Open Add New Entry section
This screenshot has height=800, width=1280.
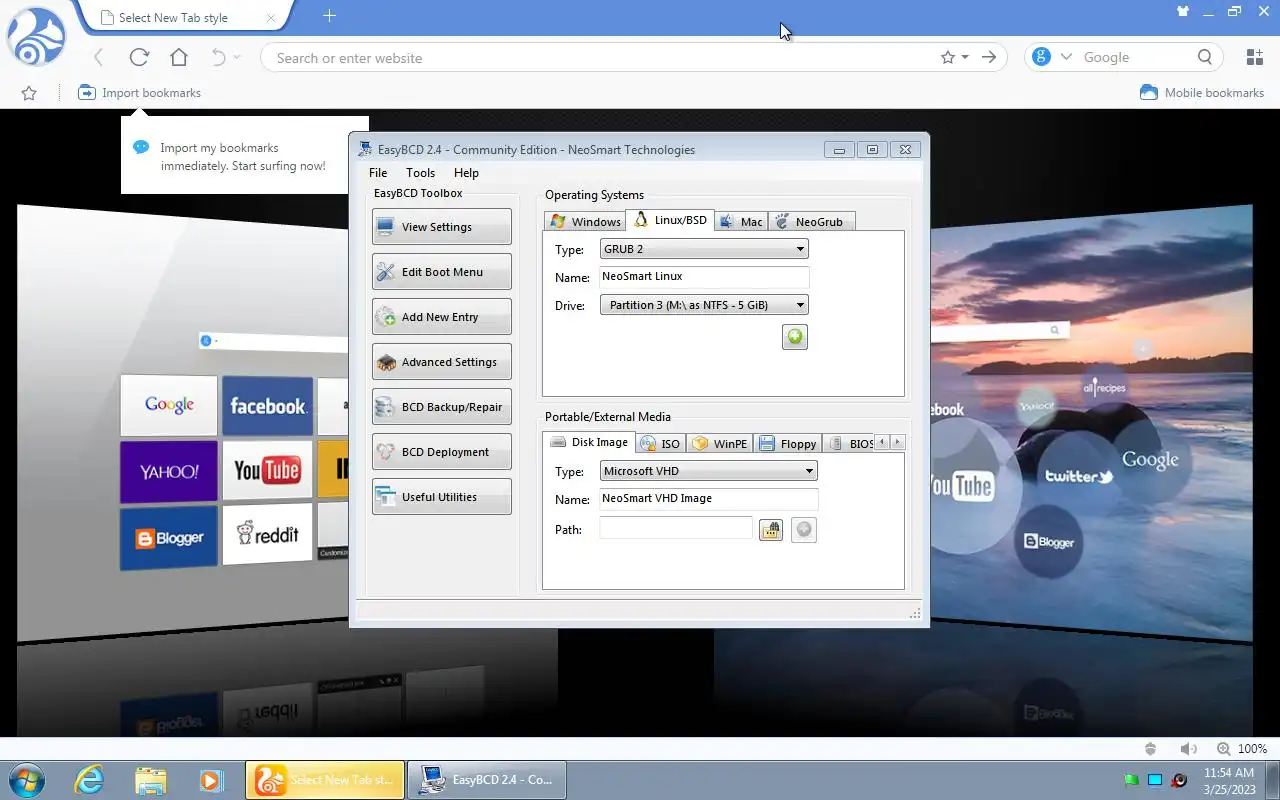point(441,317)
